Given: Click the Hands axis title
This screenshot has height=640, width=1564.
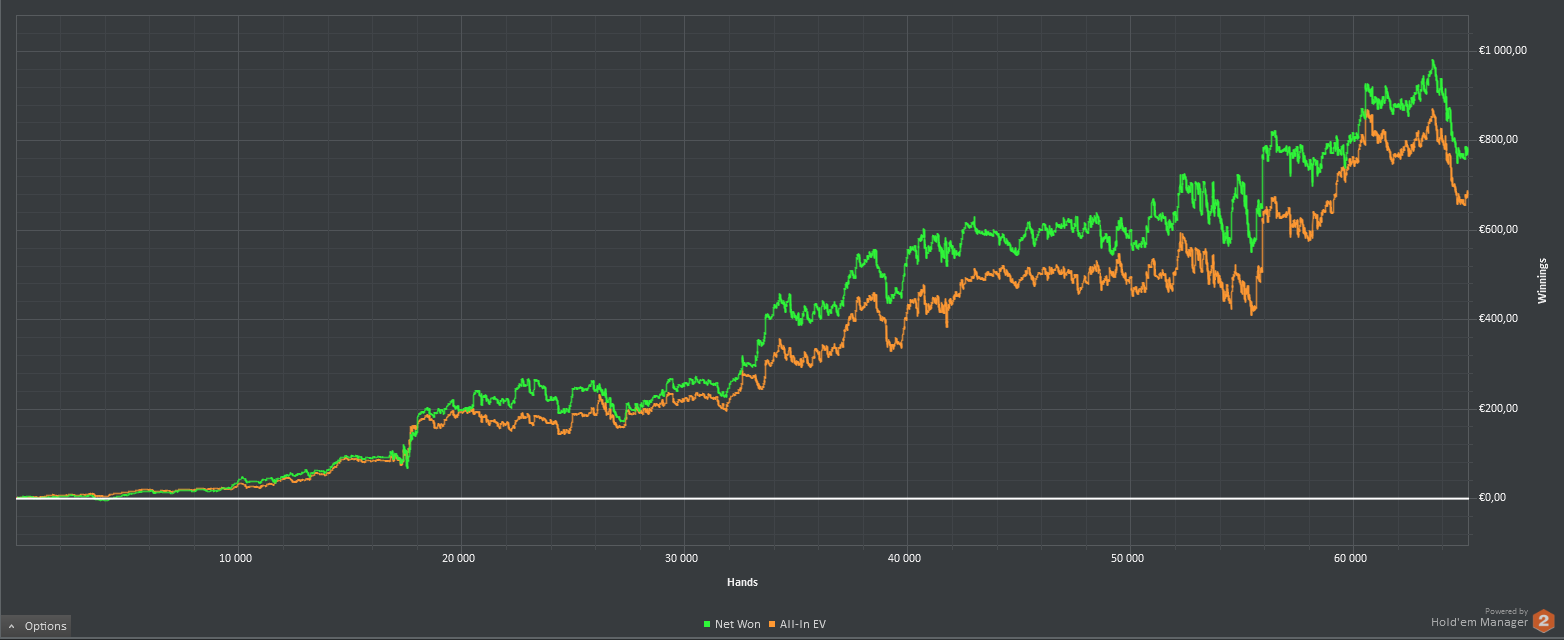Looking at the screenshot, I should (x=741, y=582).
